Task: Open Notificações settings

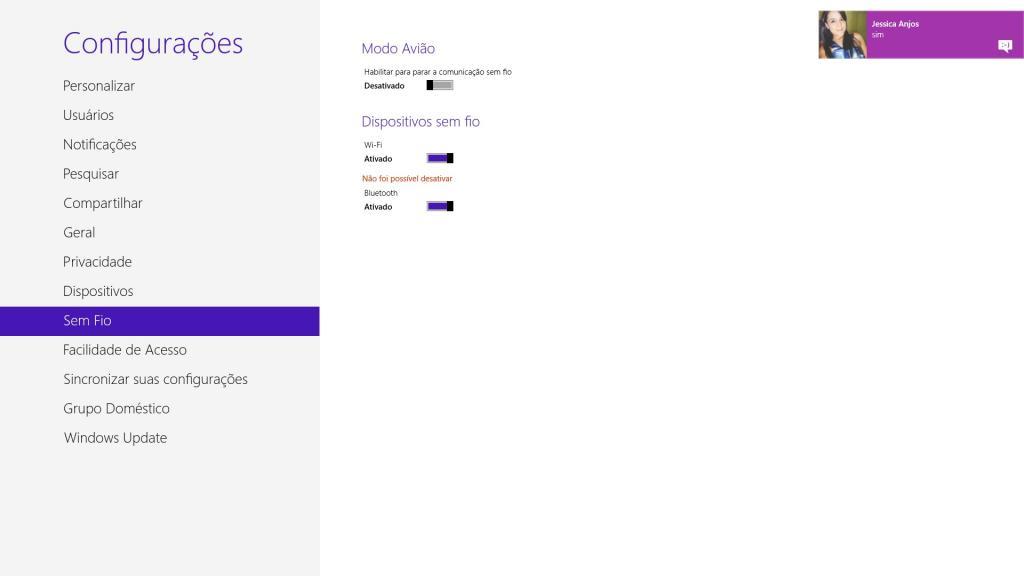Action: tap(100, 144)
